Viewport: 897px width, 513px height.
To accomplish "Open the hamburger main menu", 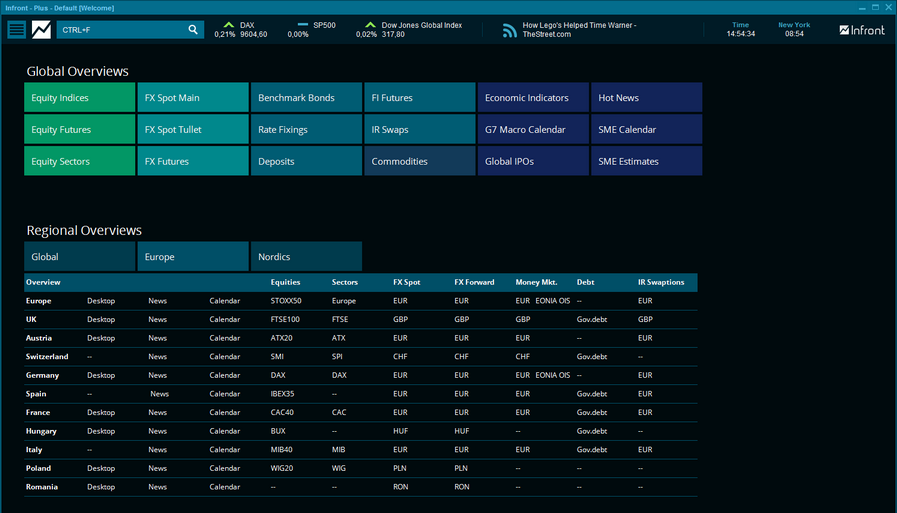I will pyautogui.click(x=17, y=30).
